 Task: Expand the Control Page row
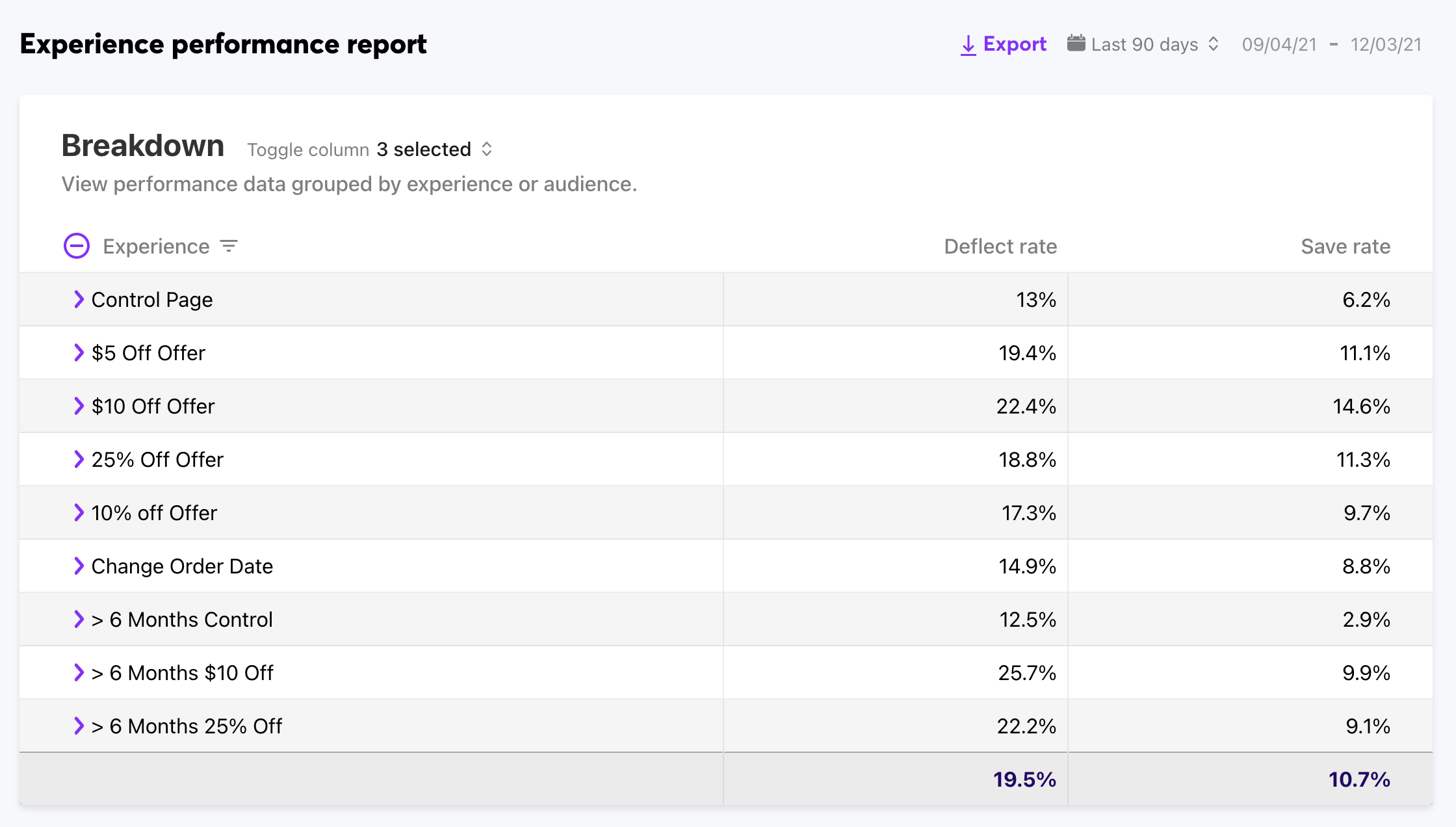79,299
